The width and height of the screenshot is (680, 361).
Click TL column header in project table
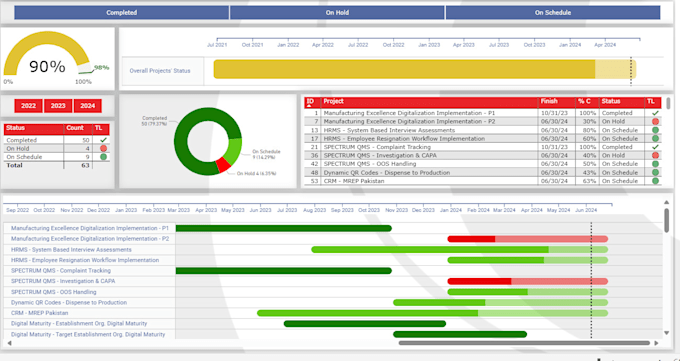tap(653, 102)
